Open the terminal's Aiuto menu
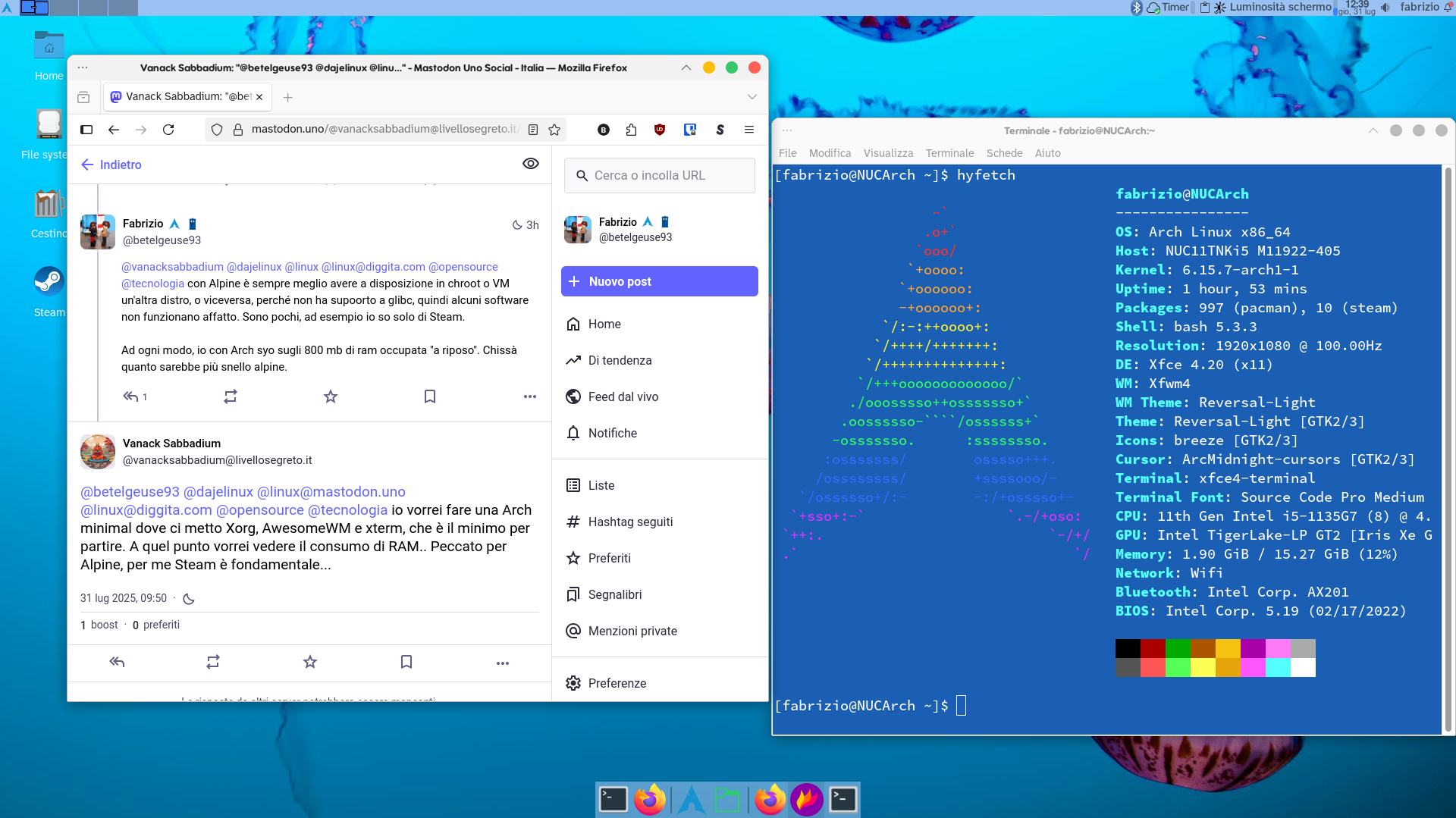1456x818 pixels. 1048,153
